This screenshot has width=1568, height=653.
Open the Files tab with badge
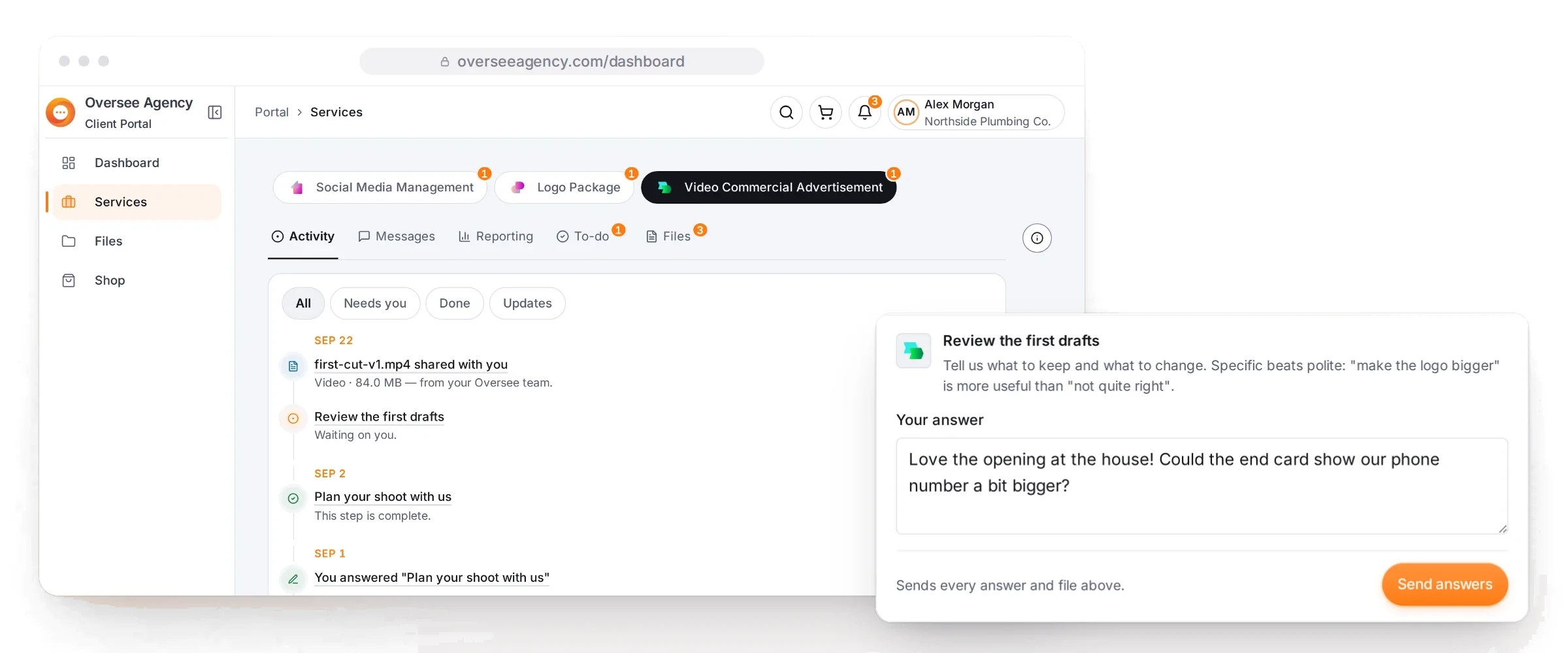tap(669, 236)
